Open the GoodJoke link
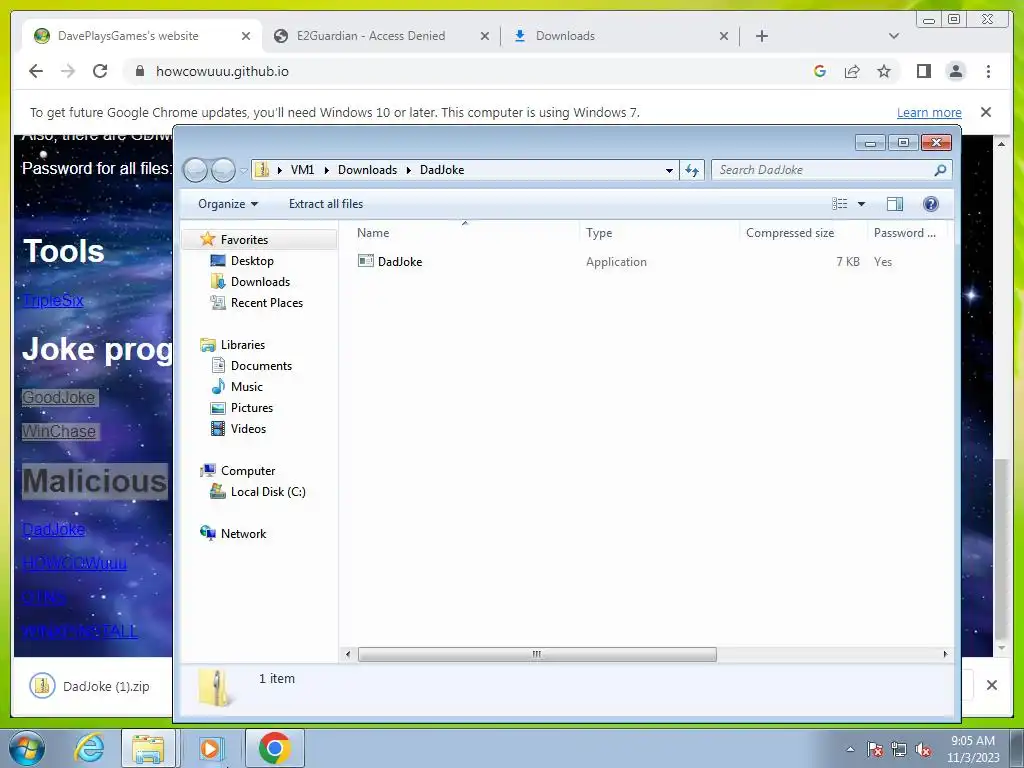 click(x=59, y=397)
